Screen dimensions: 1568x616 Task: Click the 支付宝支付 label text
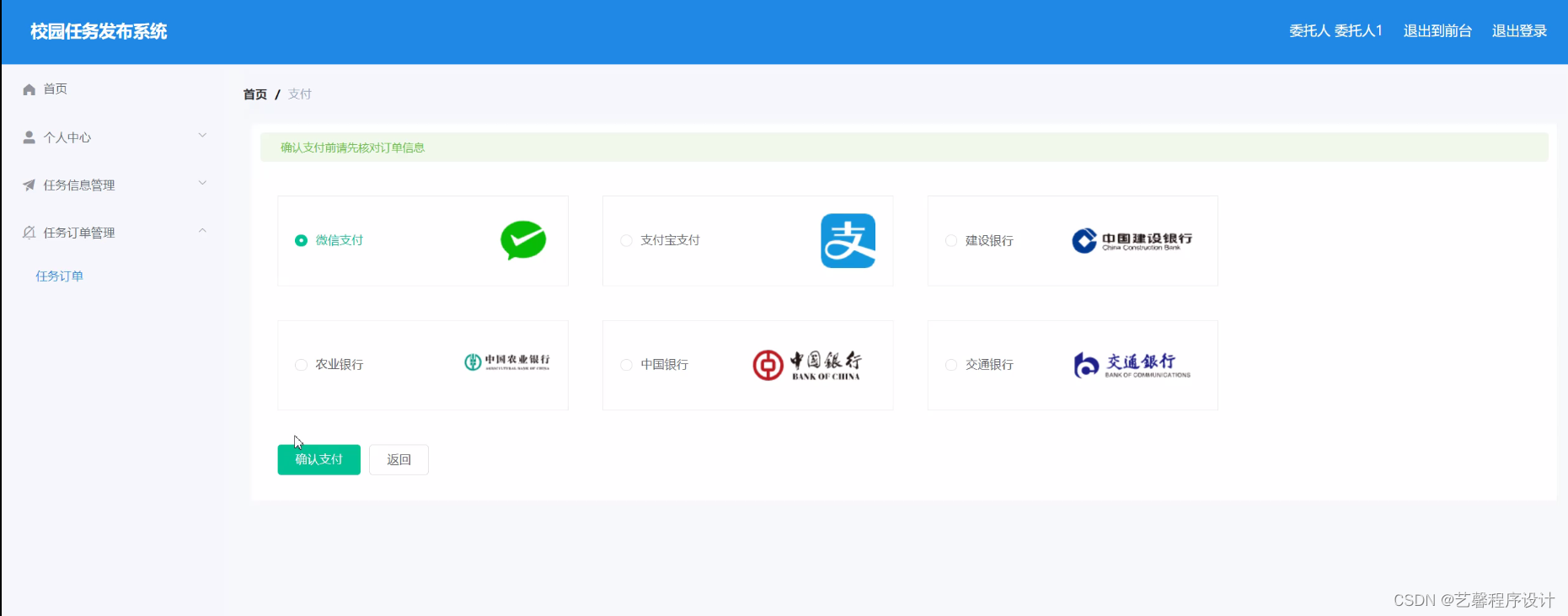click(670, 241)
